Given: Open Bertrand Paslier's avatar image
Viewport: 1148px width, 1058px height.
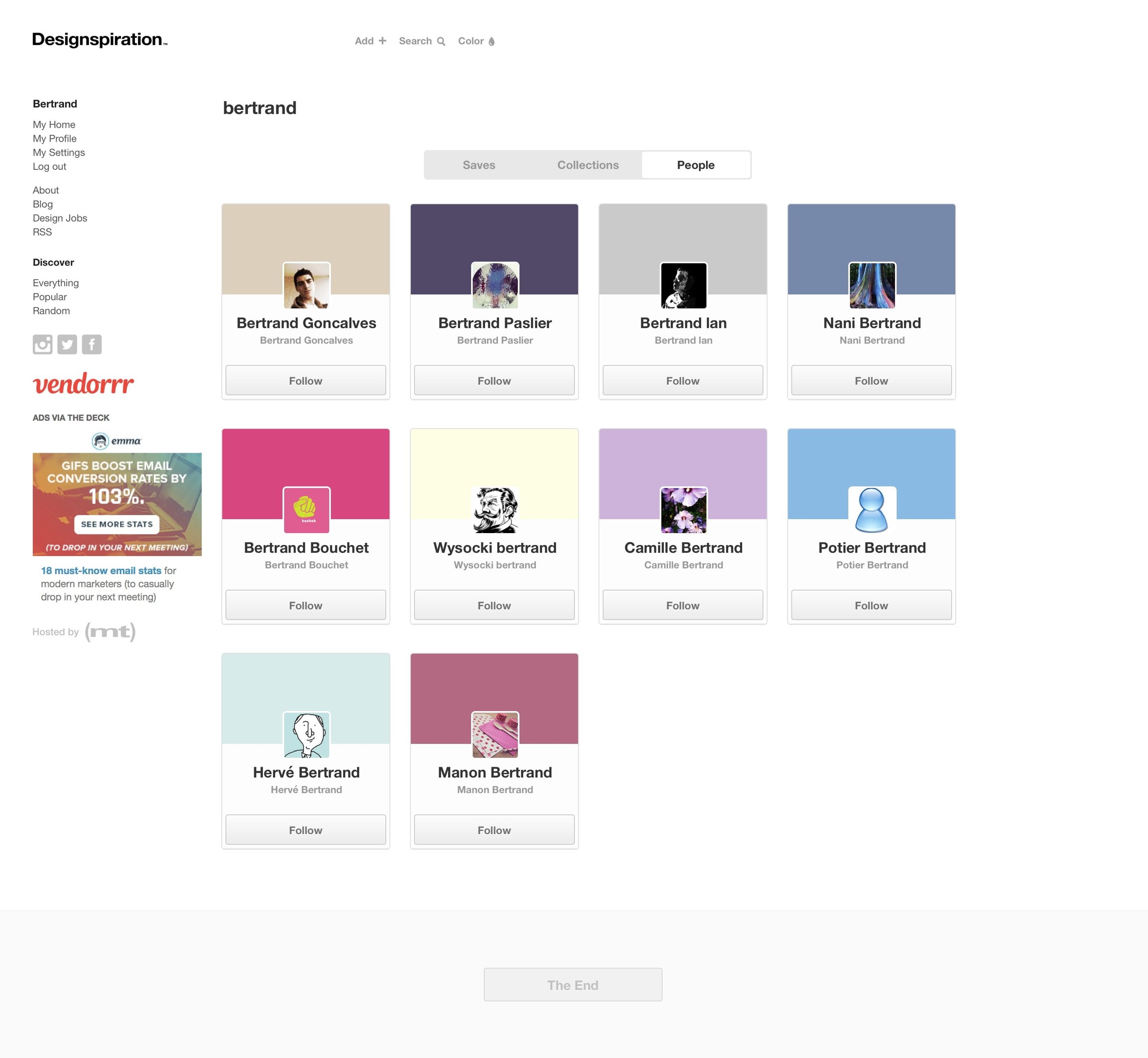Looking at the screenshot, I should [x=495, y=285].
